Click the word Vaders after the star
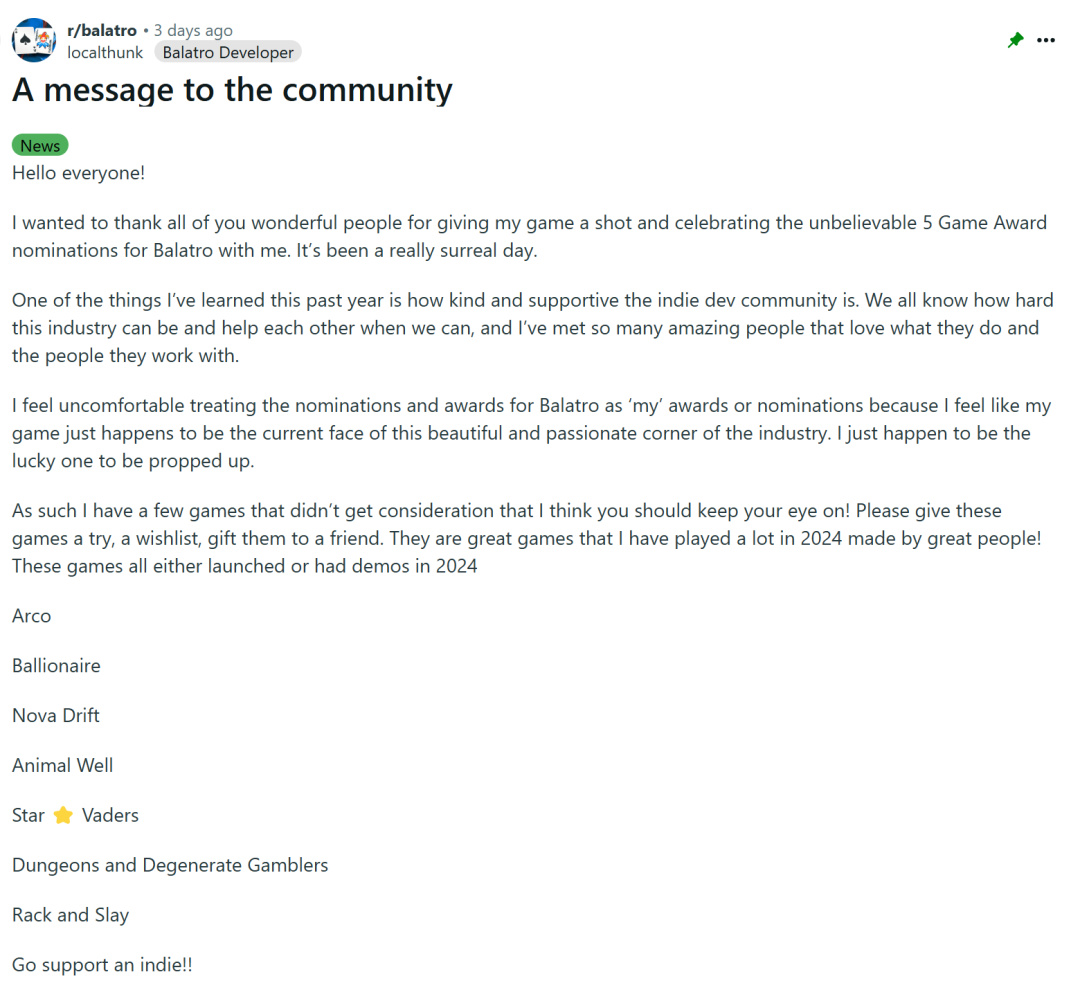This screenshot has height=990, width=1080. pyautogui.click(x=110, y=816)
